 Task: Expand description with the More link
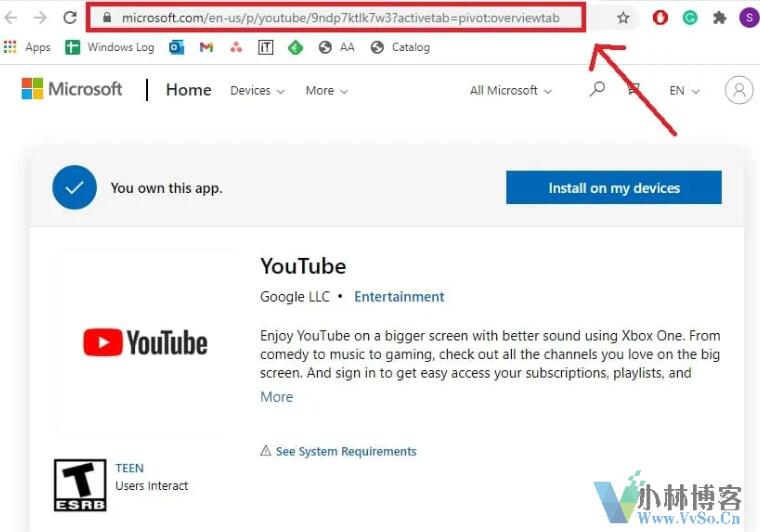pyautogui.click(x=276, y=397)
